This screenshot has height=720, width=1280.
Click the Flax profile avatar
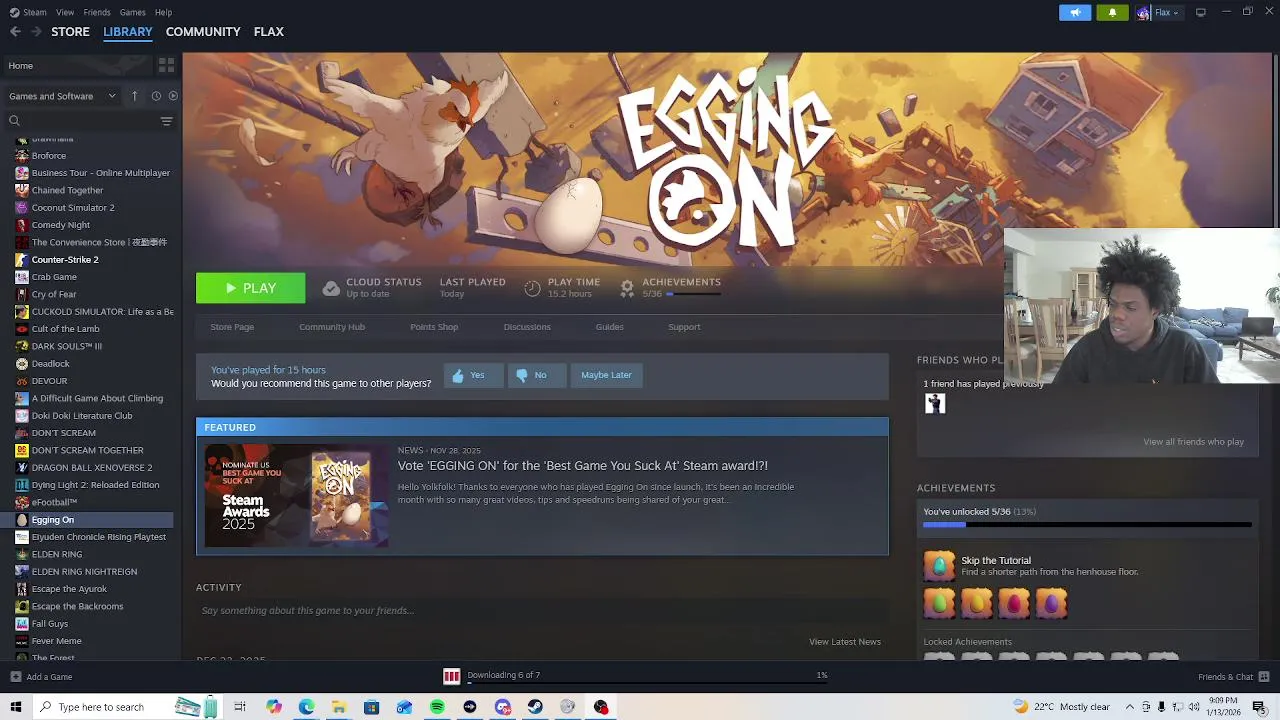click(1143, 12)
